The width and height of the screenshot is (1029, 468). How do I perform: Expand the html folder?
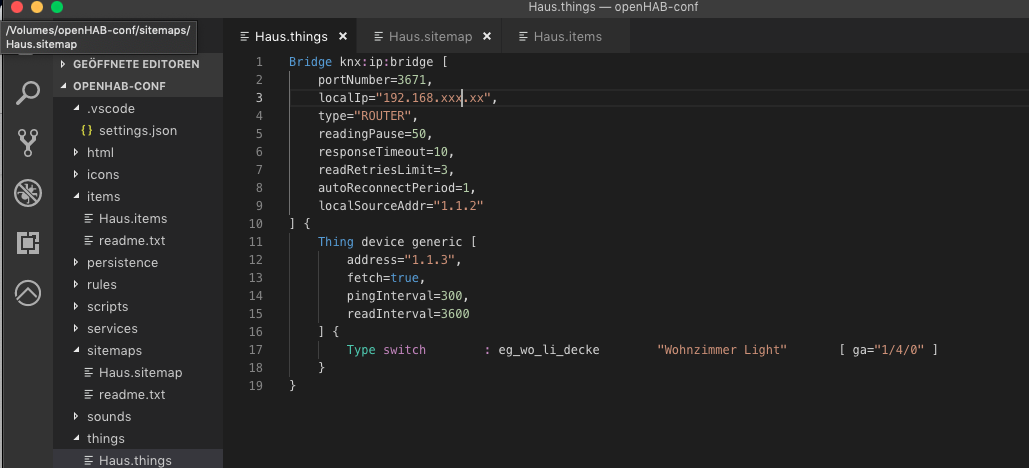tap(100, 153)
